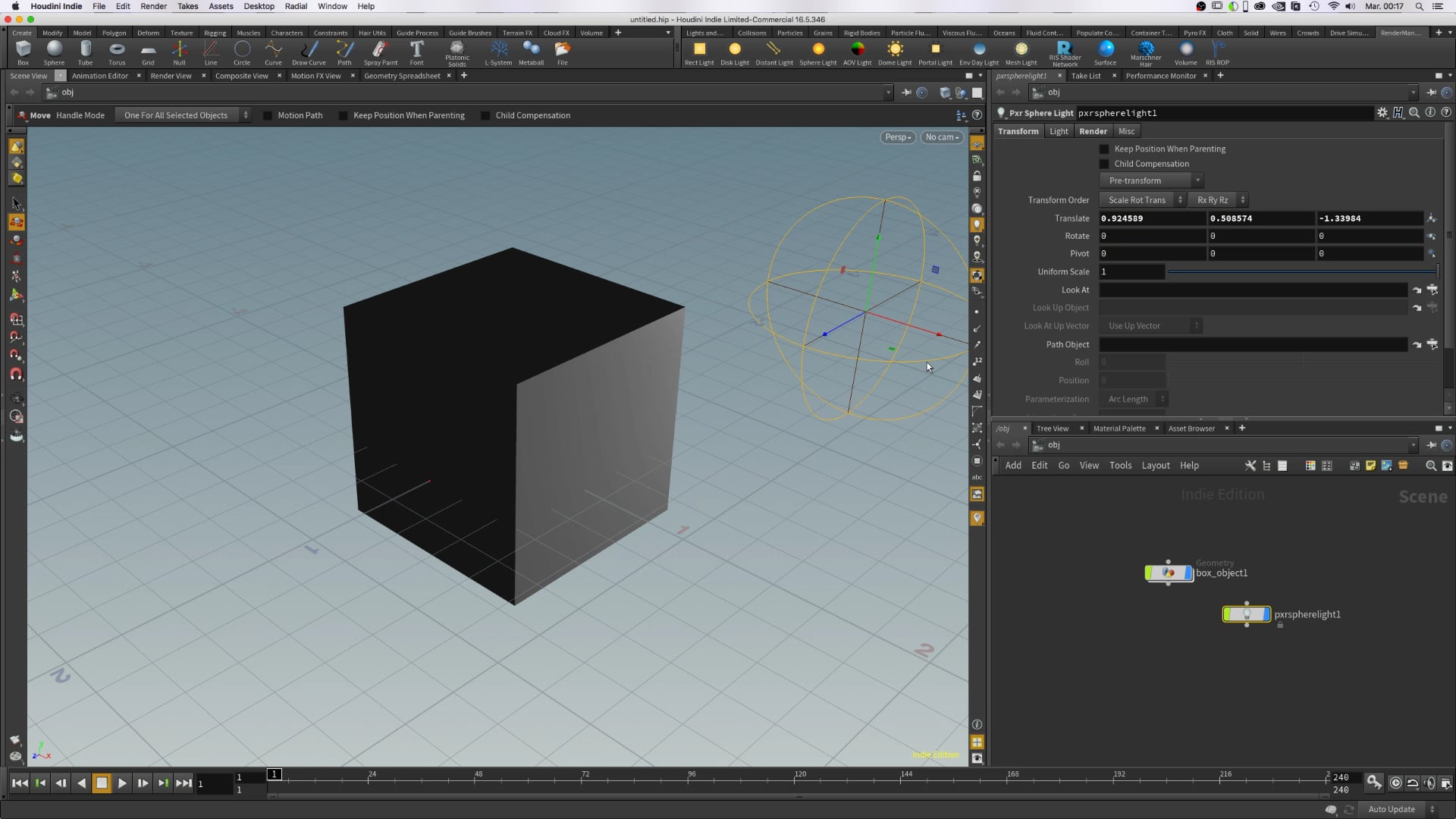This screenshot has width=1456, height=819.
Task: Create an L-System object
Action: click(x=498, y=53)
